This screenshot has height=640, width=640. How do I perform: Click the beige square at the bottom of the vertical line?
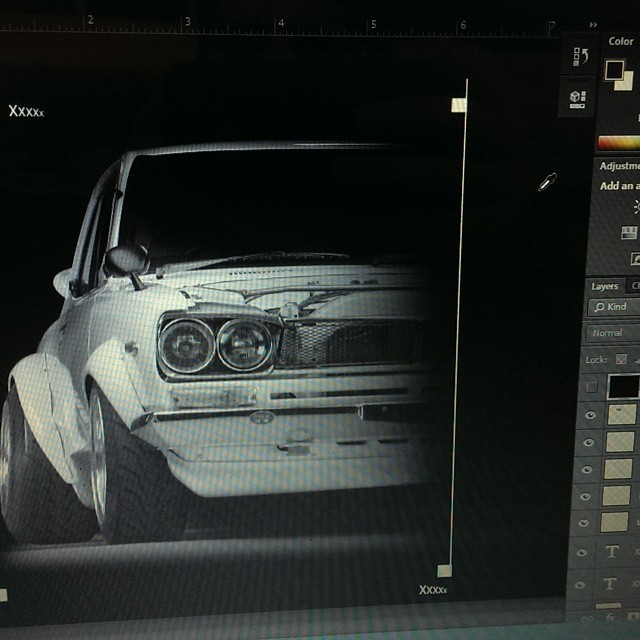(x=444, y=571)
